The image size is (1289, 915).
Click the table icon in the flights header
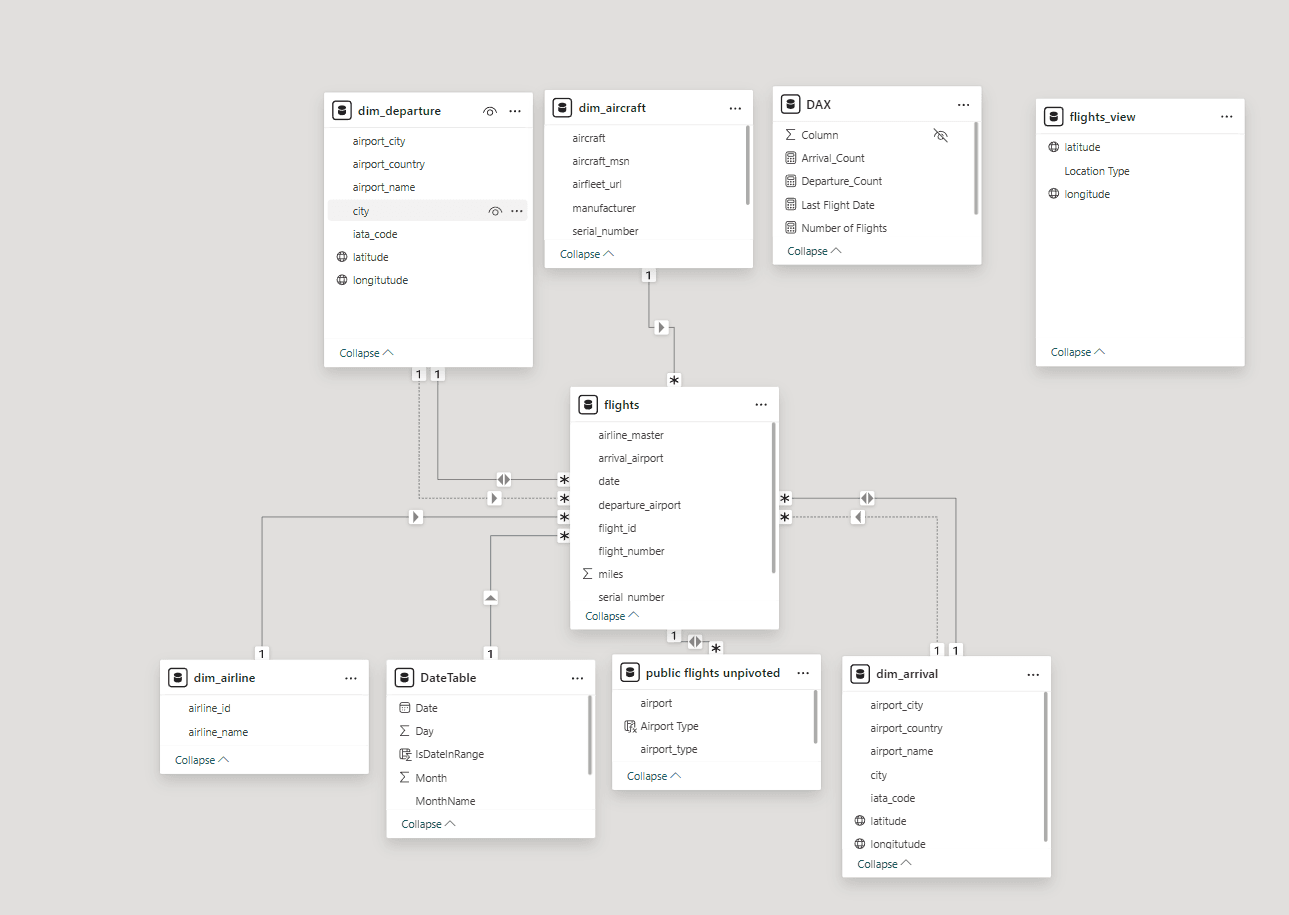click(x=588, y=404)
